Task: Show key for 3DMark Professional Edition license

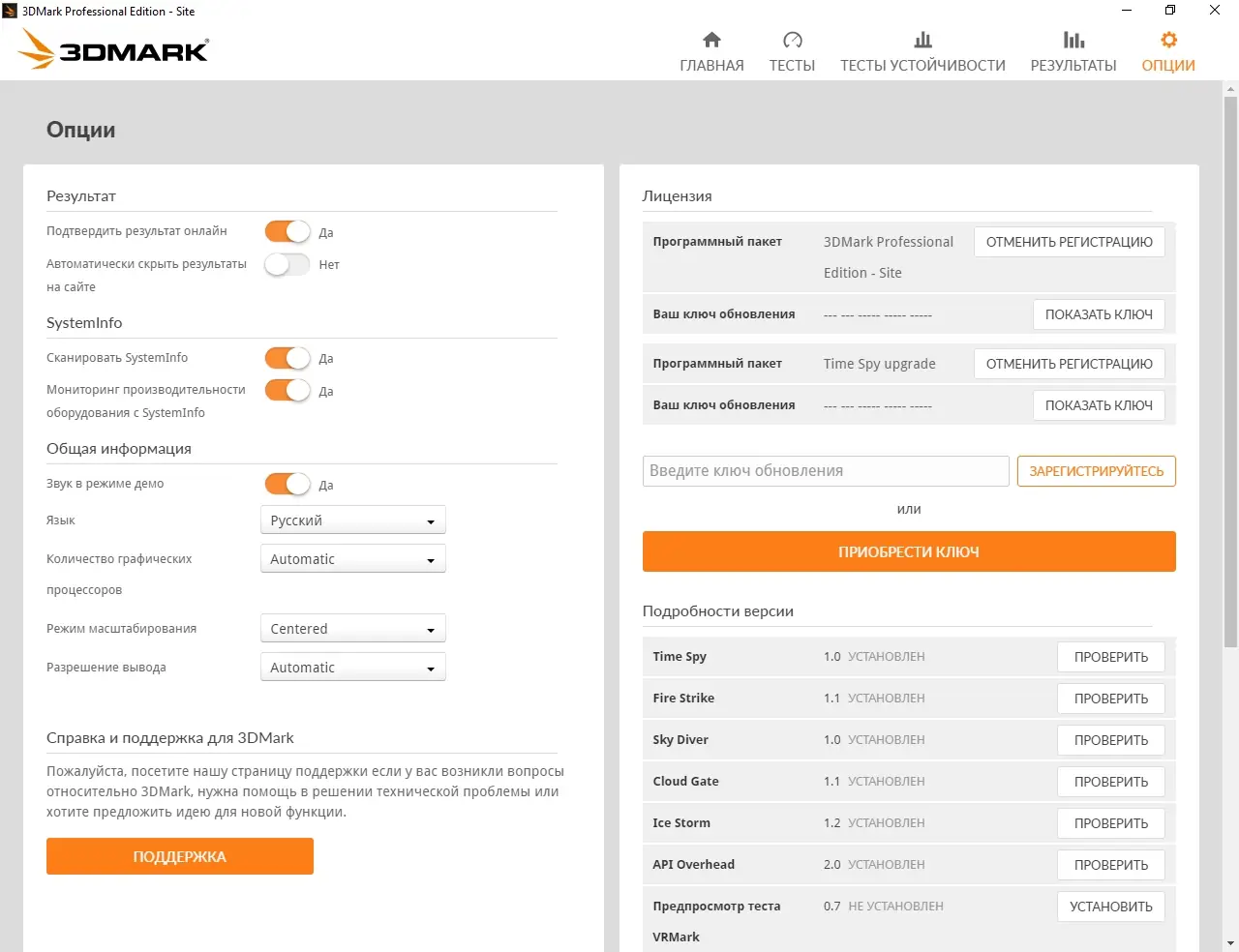Action: pos(1099,314)
